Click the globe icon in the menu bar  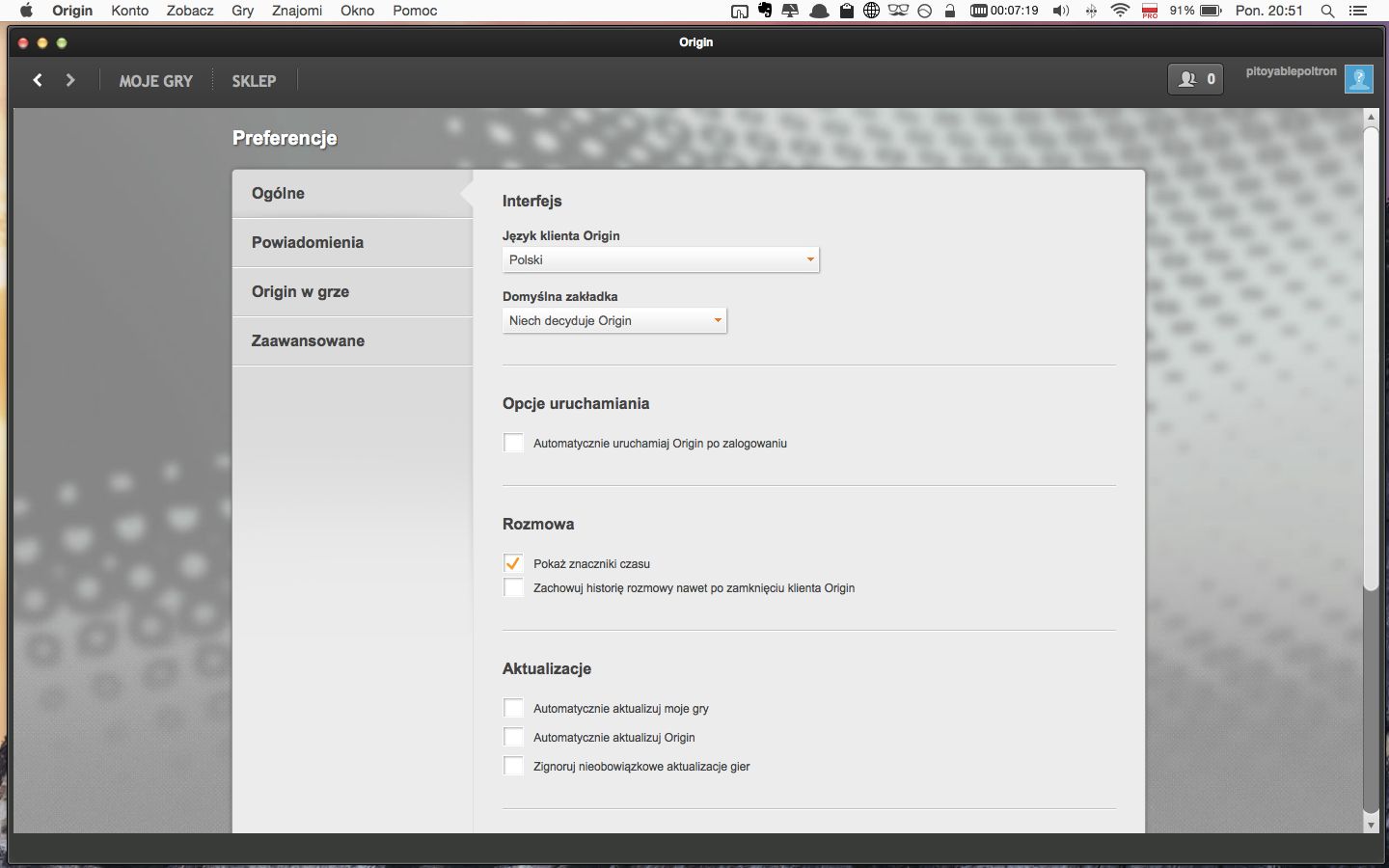(871, 11)
